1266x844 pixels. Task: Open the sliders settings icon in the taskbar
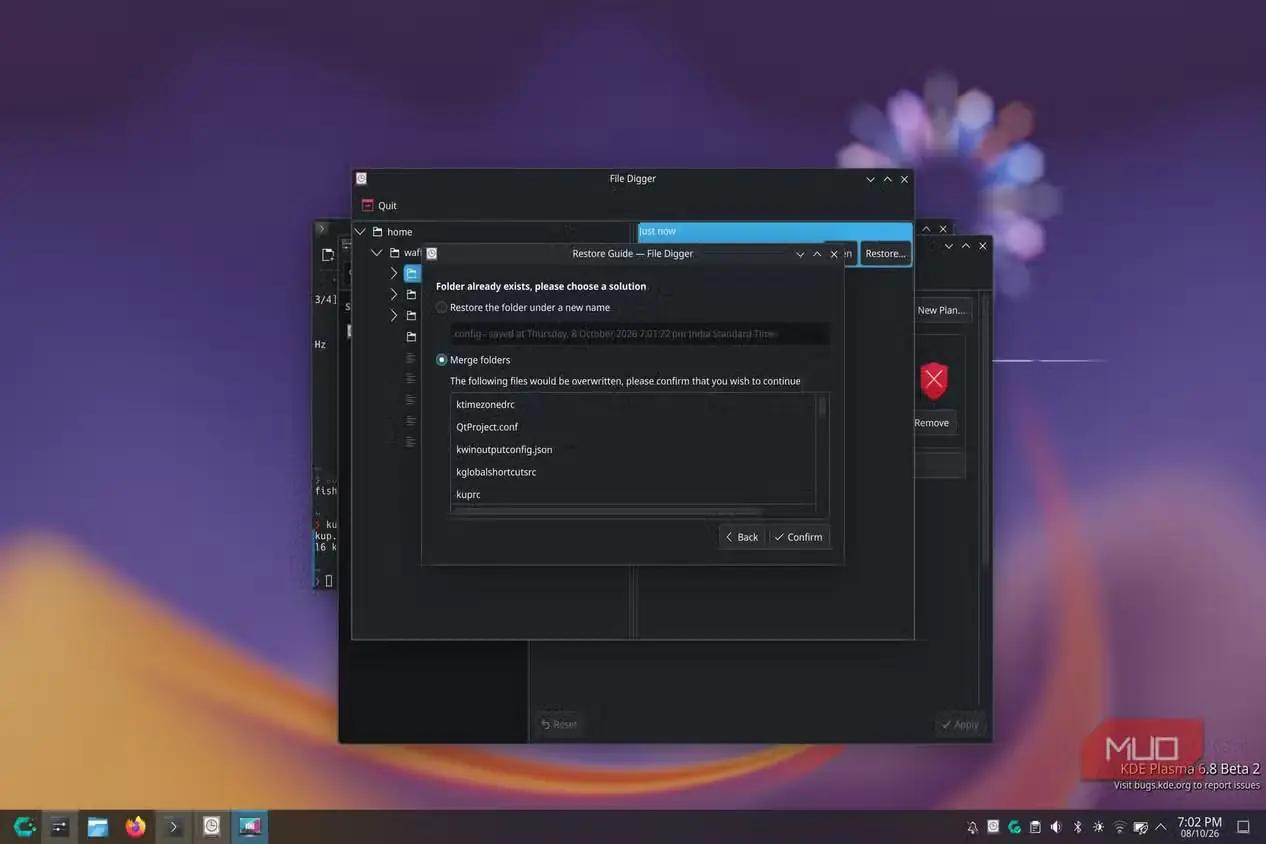(60, 827)
